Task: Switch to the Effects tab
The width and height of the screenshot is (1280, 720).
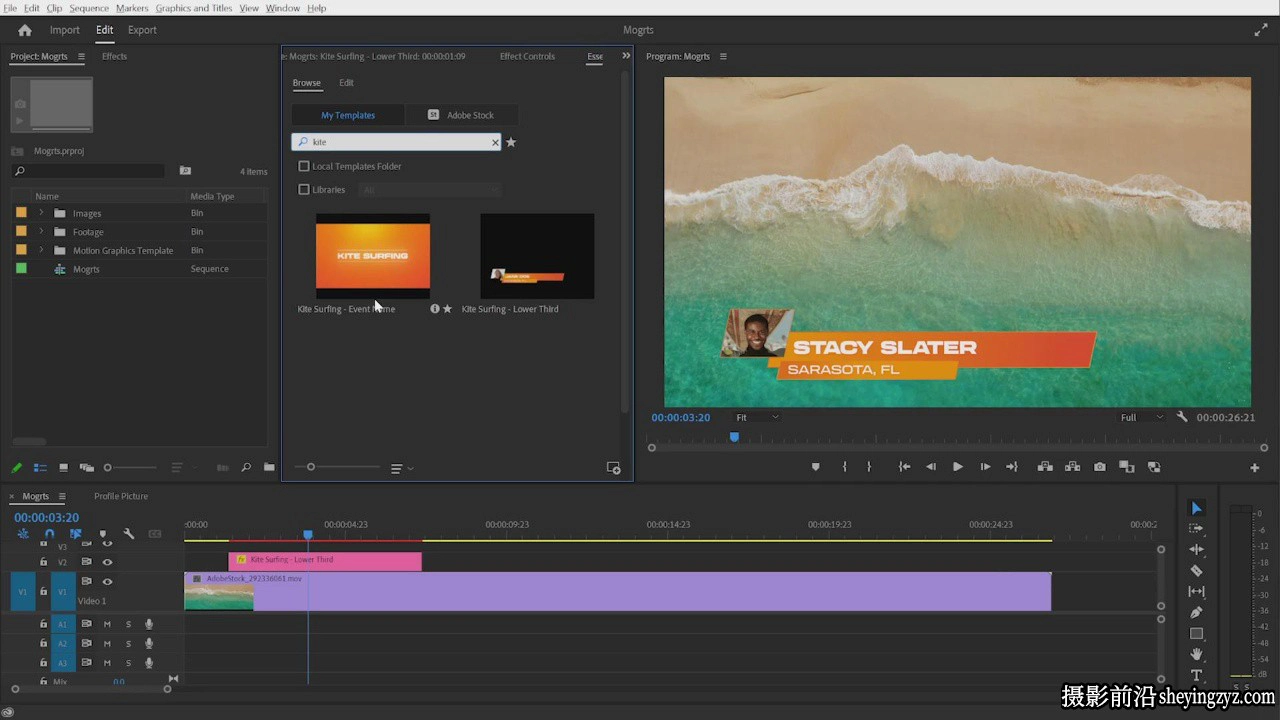Action: [114, 56]
